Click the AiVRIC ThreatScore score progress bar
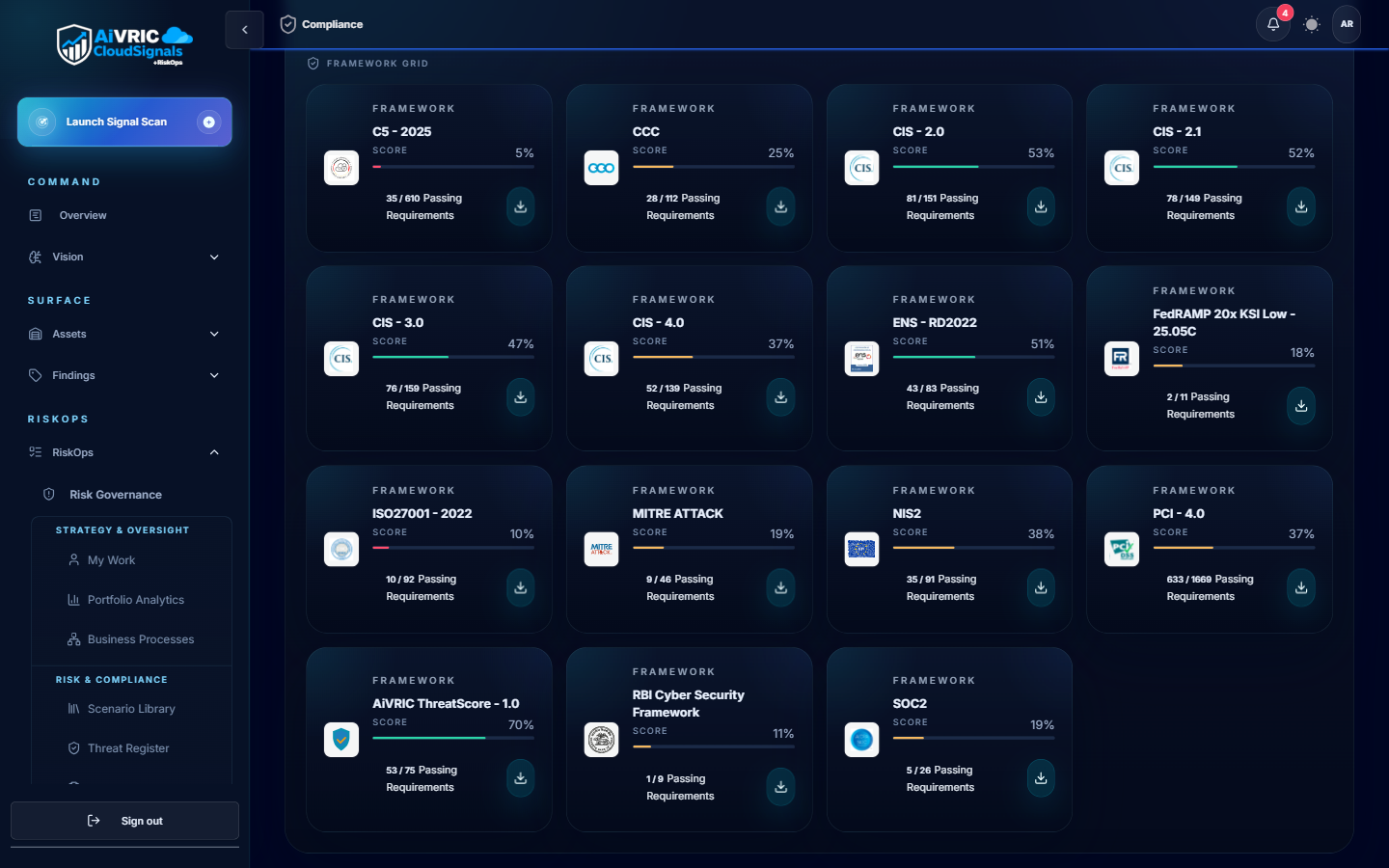The height and width of the screenshot is (868, 1389). [x=453, y=738]
